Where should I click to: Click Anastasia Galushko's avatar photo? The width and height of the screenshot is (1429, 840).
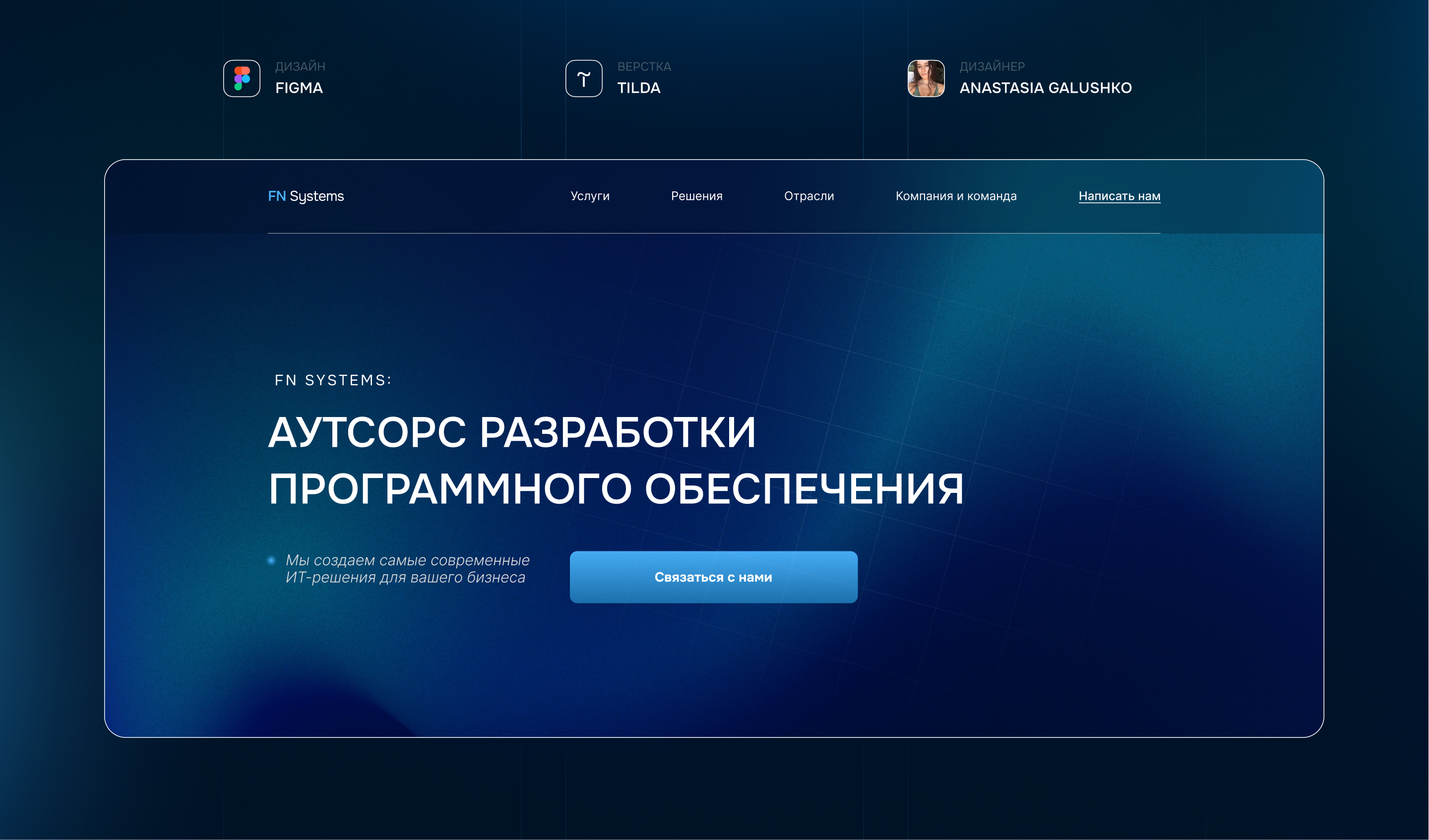pos(926,78)
